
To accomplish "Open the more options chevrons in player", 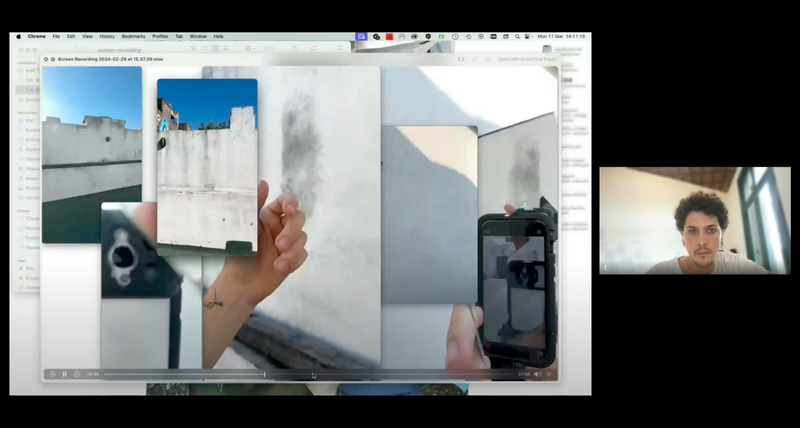I will coord(549,374).
